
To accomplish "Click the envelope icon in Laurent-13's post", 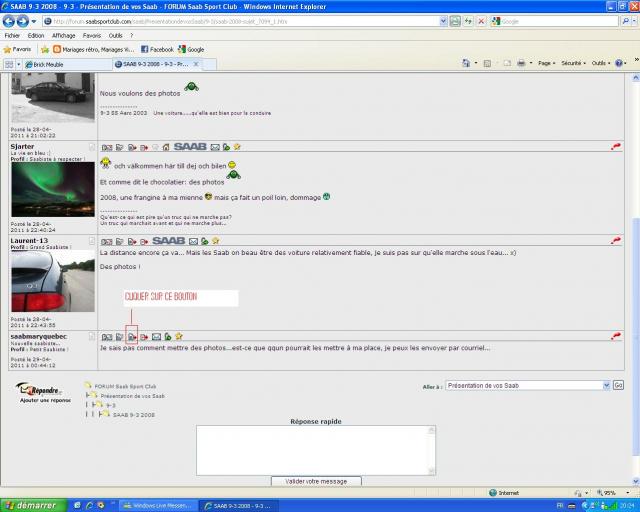I will (x=193, y=241).
